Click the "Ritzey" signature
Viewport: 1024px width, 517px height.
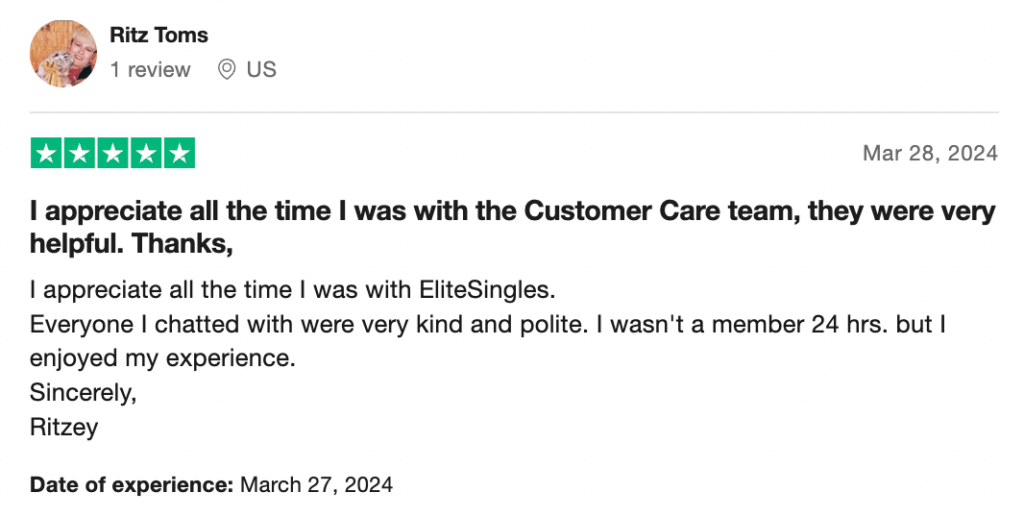click(x=64, y=427)
